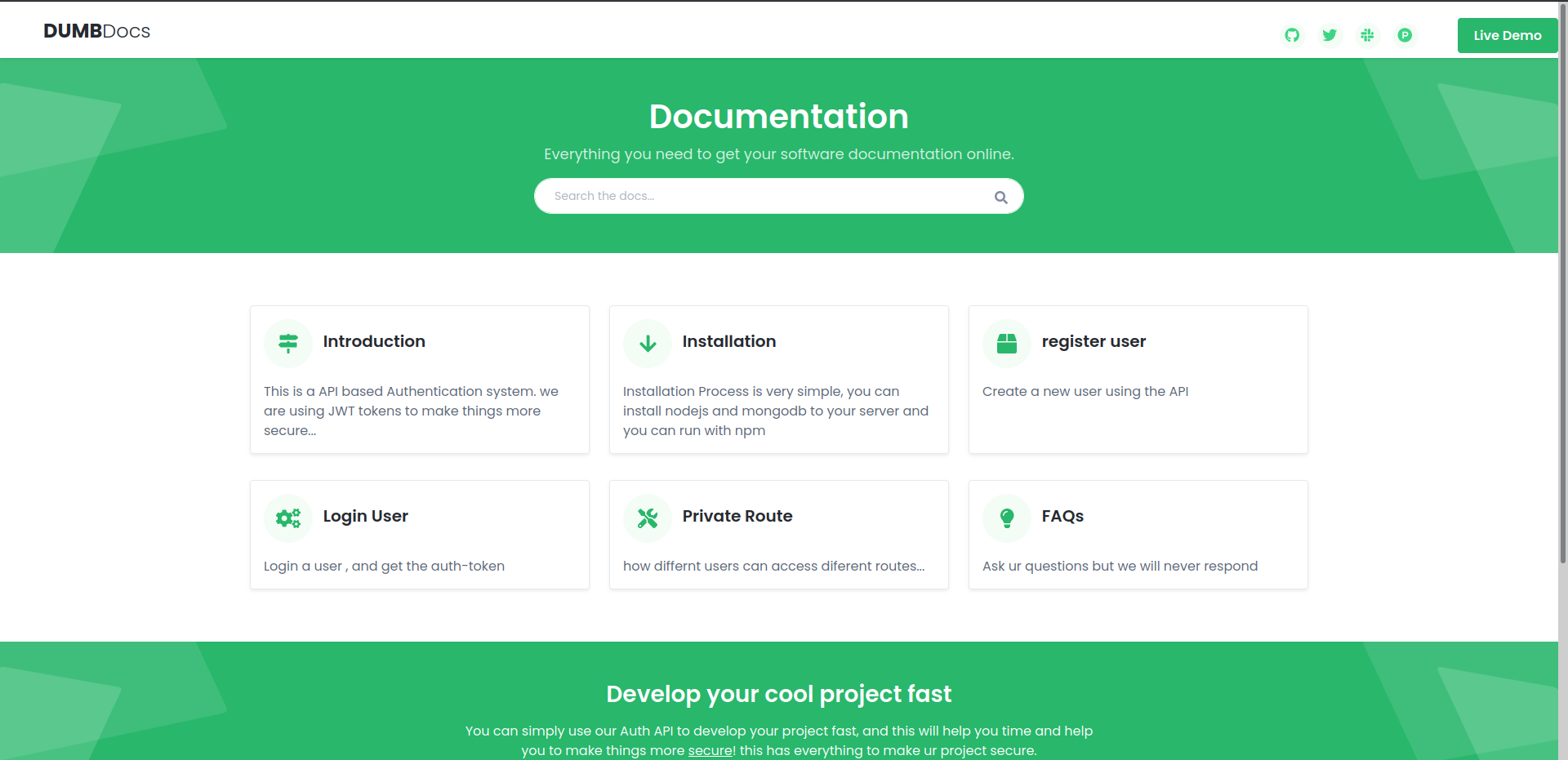Click the Introduction signpost icon
The height and width of the screenshot is (760, 1568).
[288, 344]
